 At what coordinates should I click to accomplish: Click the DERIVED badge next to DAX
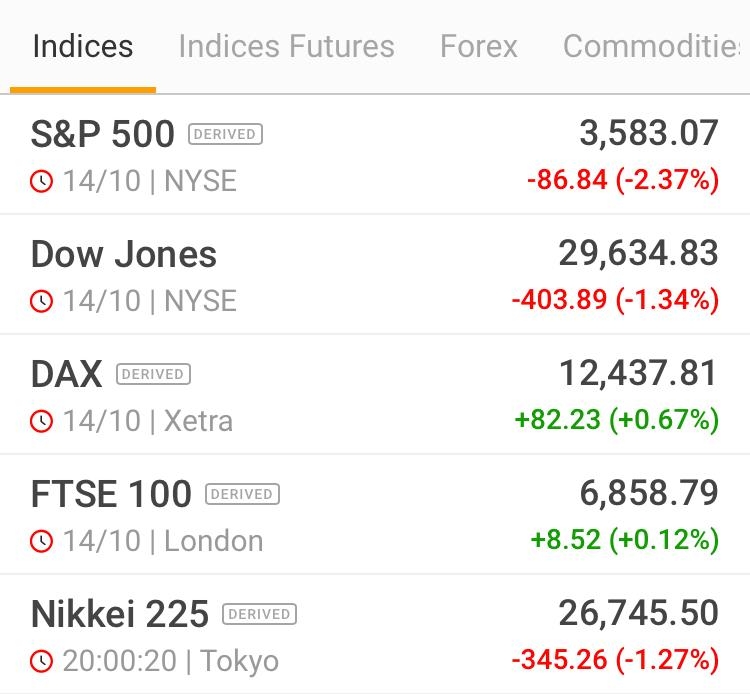tap(153, 374)
